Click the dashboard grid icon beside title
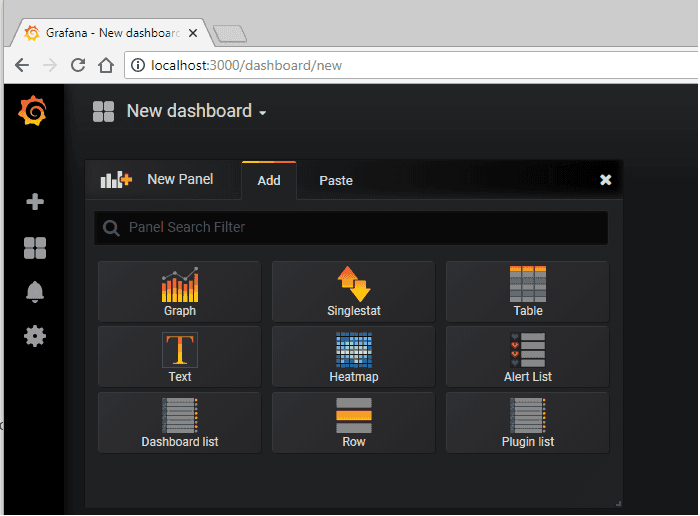The width and height of the screenshot is (700, 516). click(x=104, y=112)
